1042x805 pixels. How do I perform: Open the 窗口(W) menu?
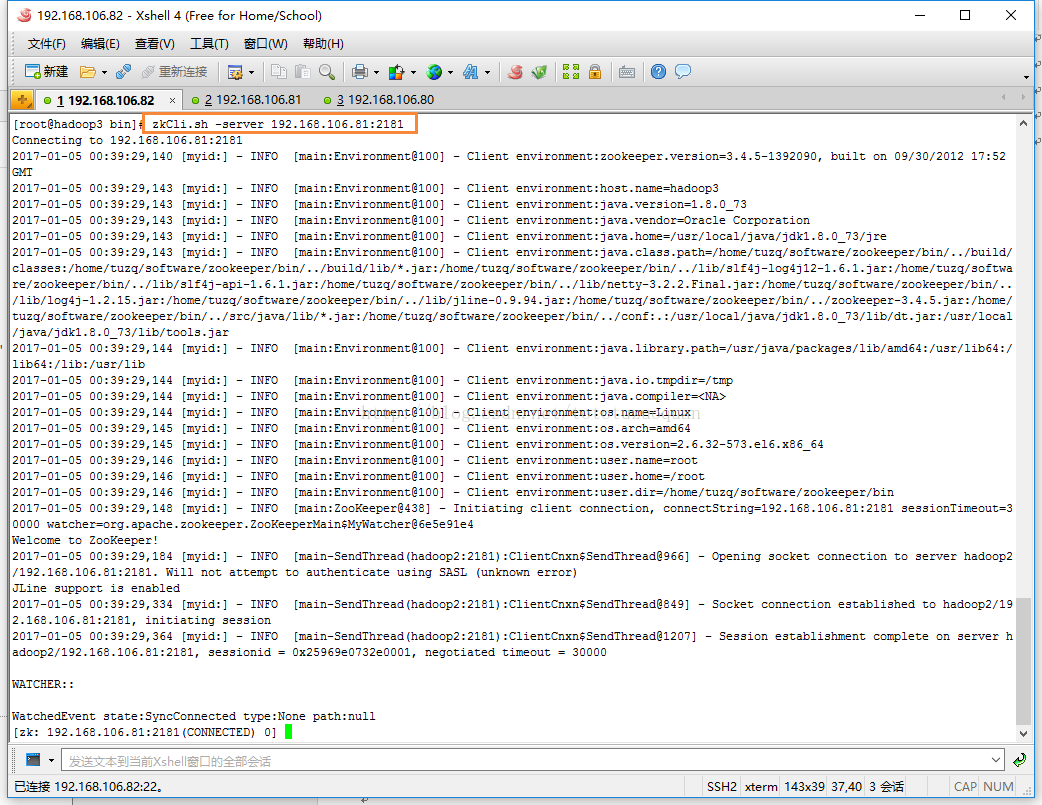266,44
